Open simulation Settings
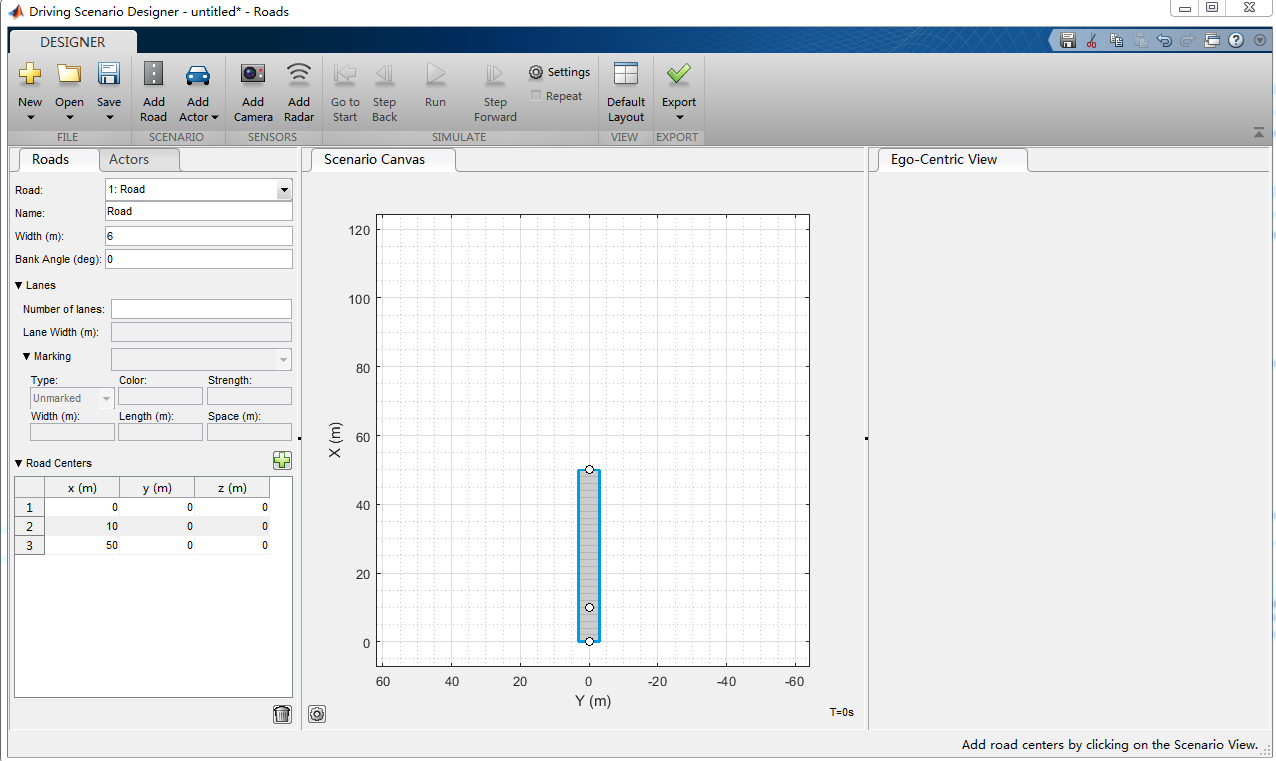Viewport: 1276px width, 761px height. (x=559, y=72)
